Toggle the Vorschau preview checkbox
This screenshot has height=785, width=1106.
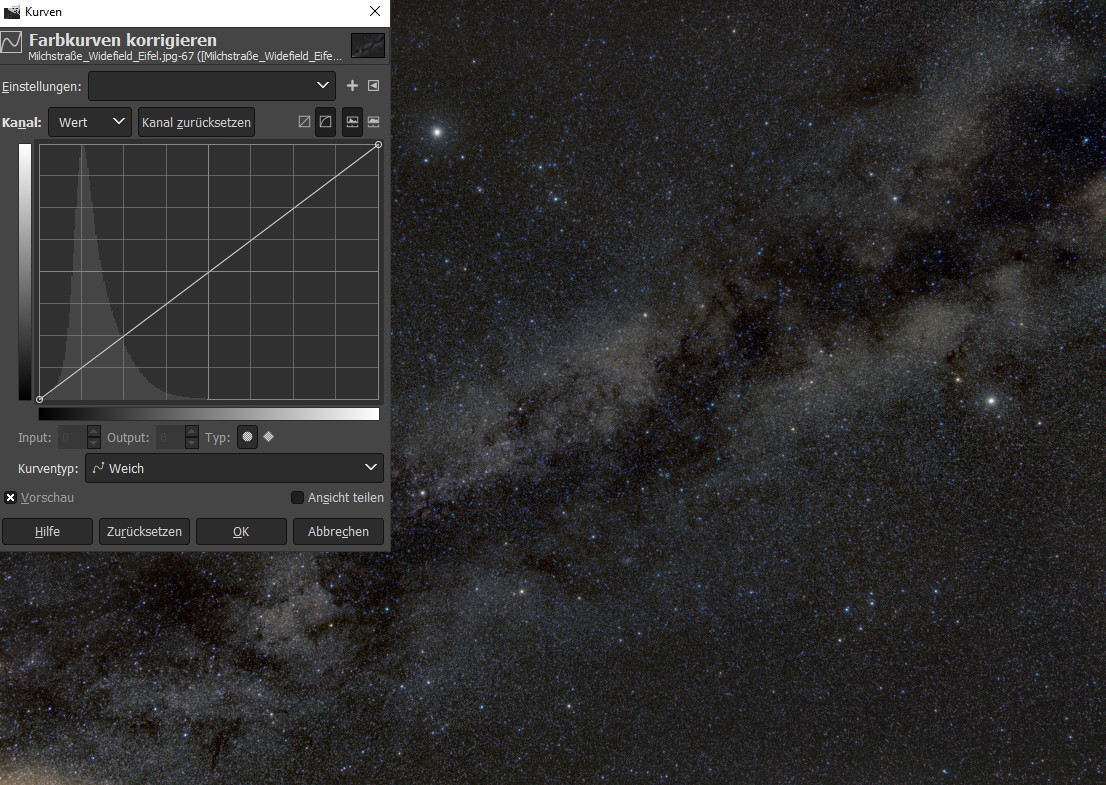click(x=11, y=498)
